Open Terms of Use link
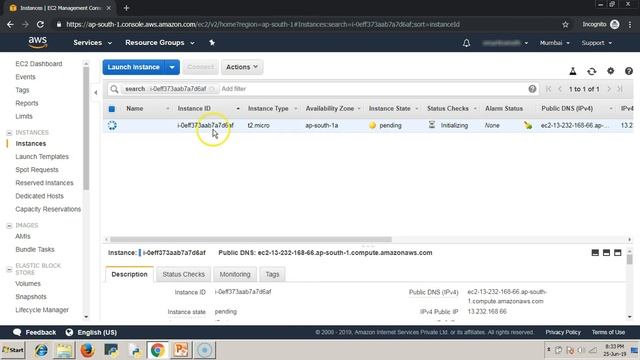 [x=608, y=332]
